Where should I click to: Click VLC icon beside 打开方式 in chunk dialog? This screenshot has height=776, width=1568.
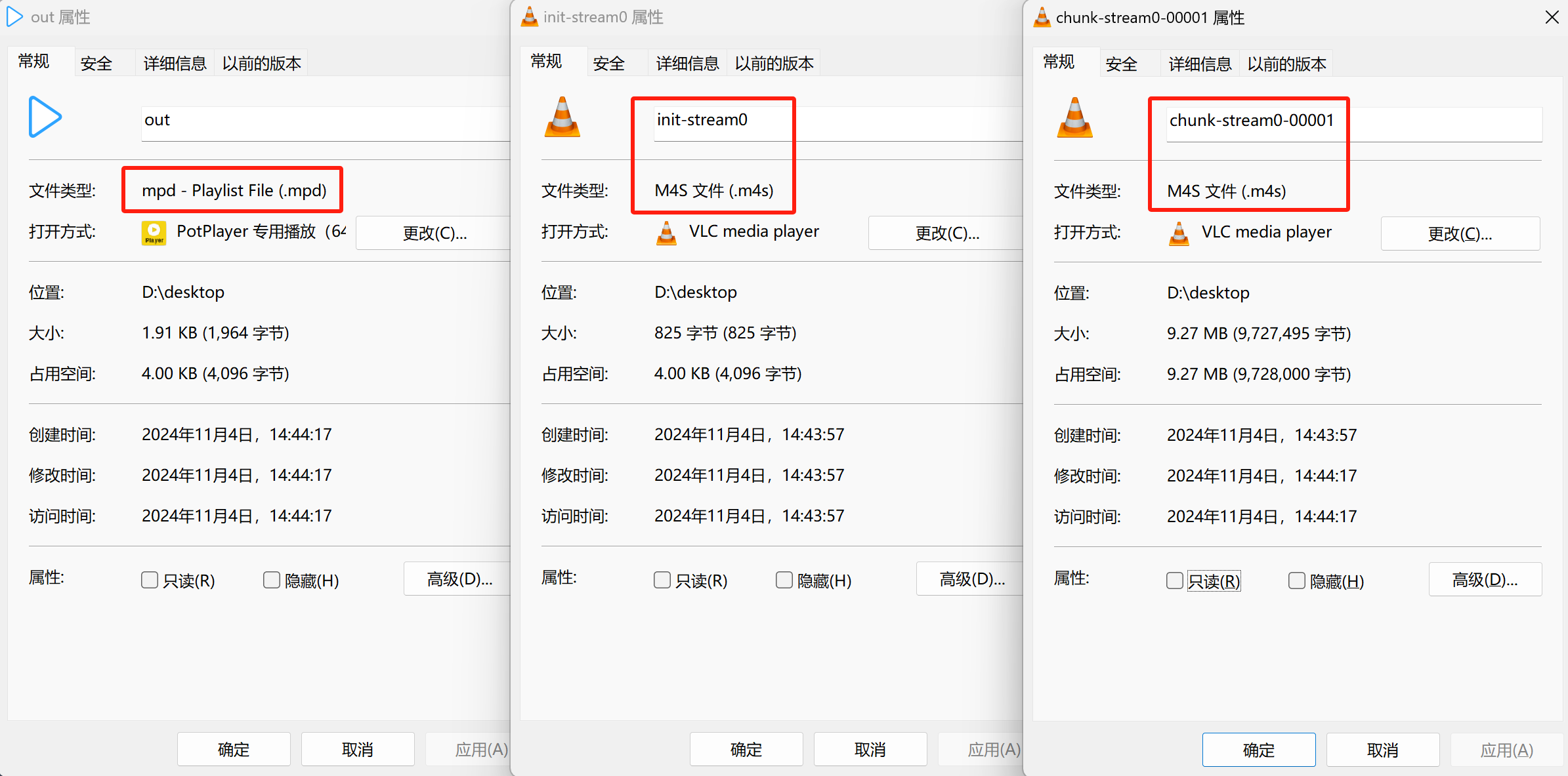pos(1179,234)
